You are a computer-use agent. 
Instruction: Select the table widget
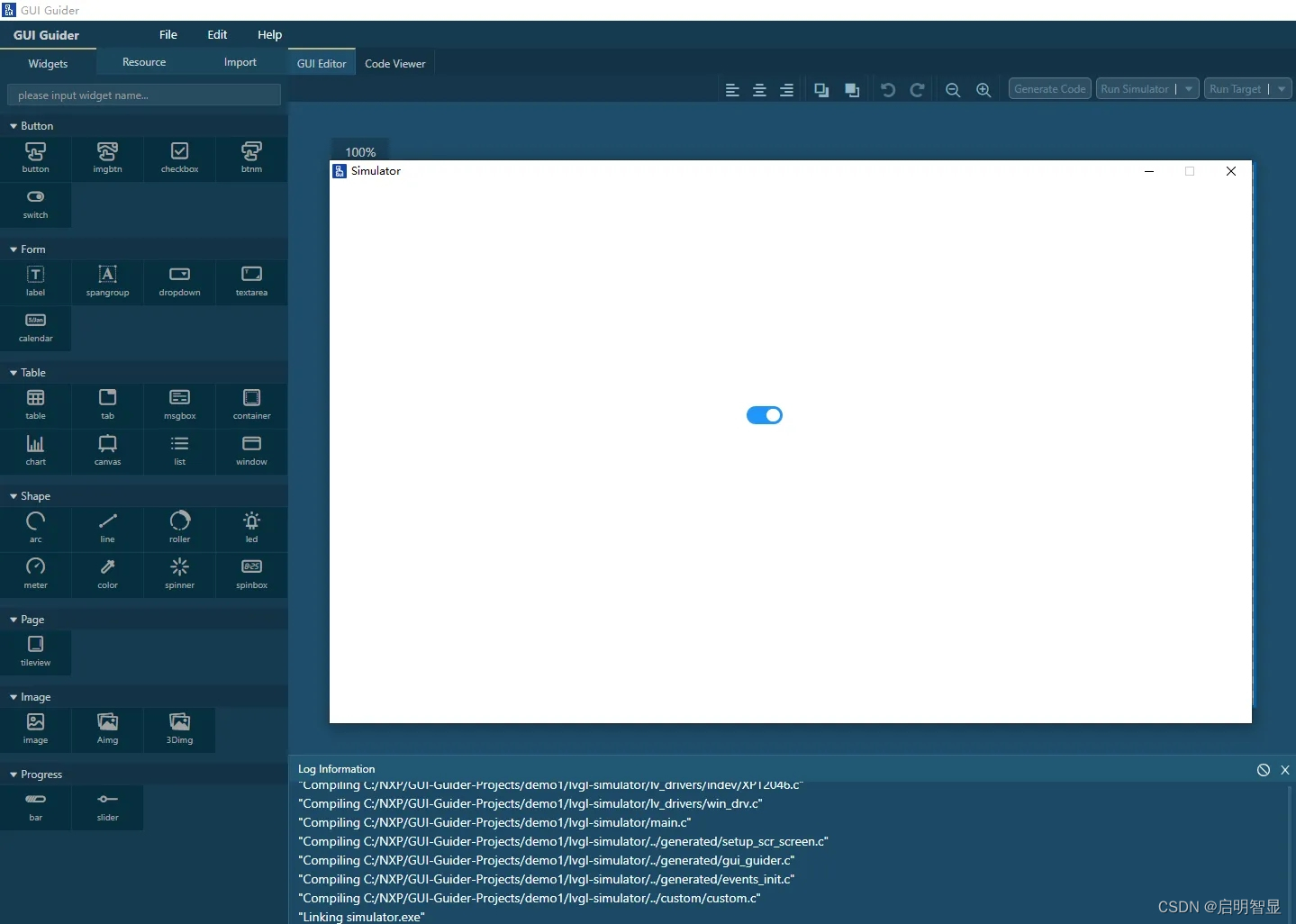36,404
